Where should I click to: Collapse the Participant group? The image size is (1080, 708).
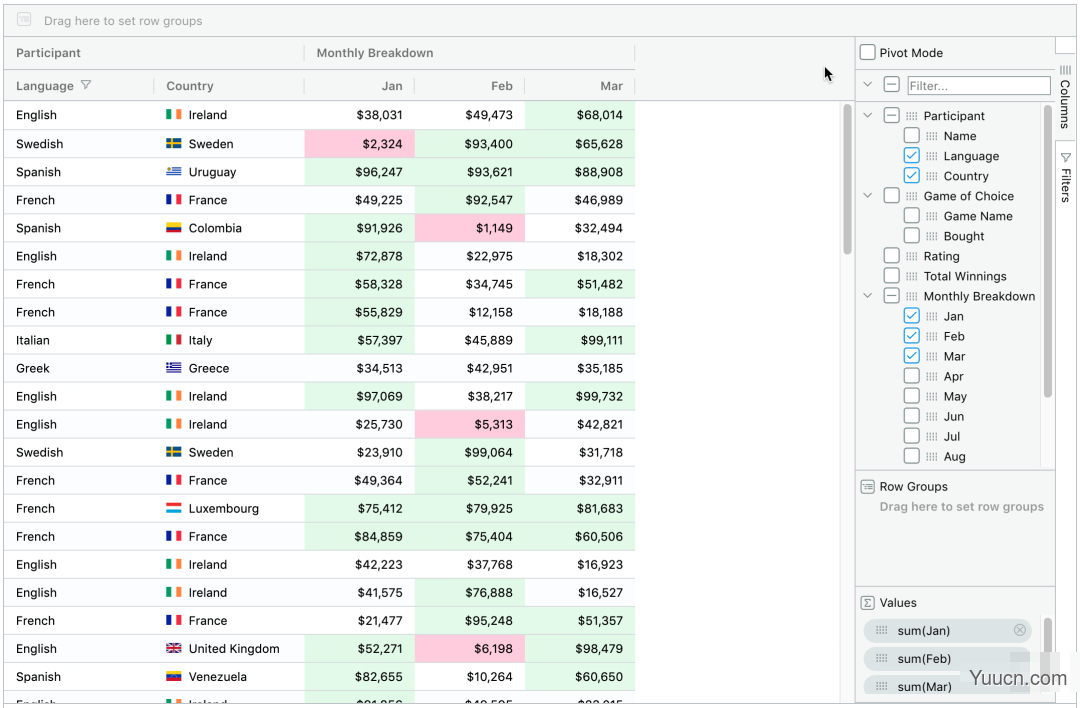[x=868, y=116]
